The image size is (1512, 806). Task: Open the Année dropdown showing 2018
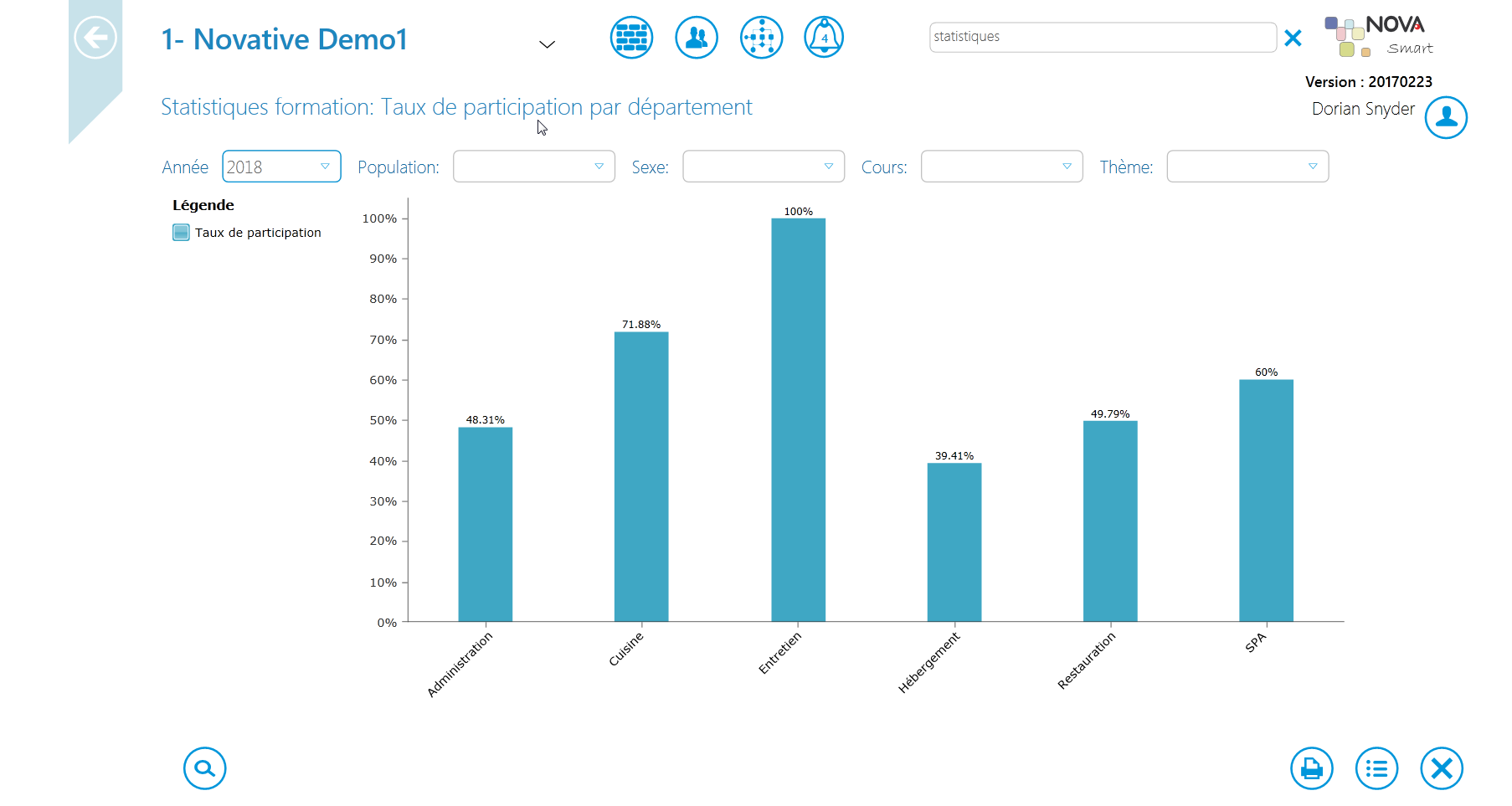tap(281, 167)
